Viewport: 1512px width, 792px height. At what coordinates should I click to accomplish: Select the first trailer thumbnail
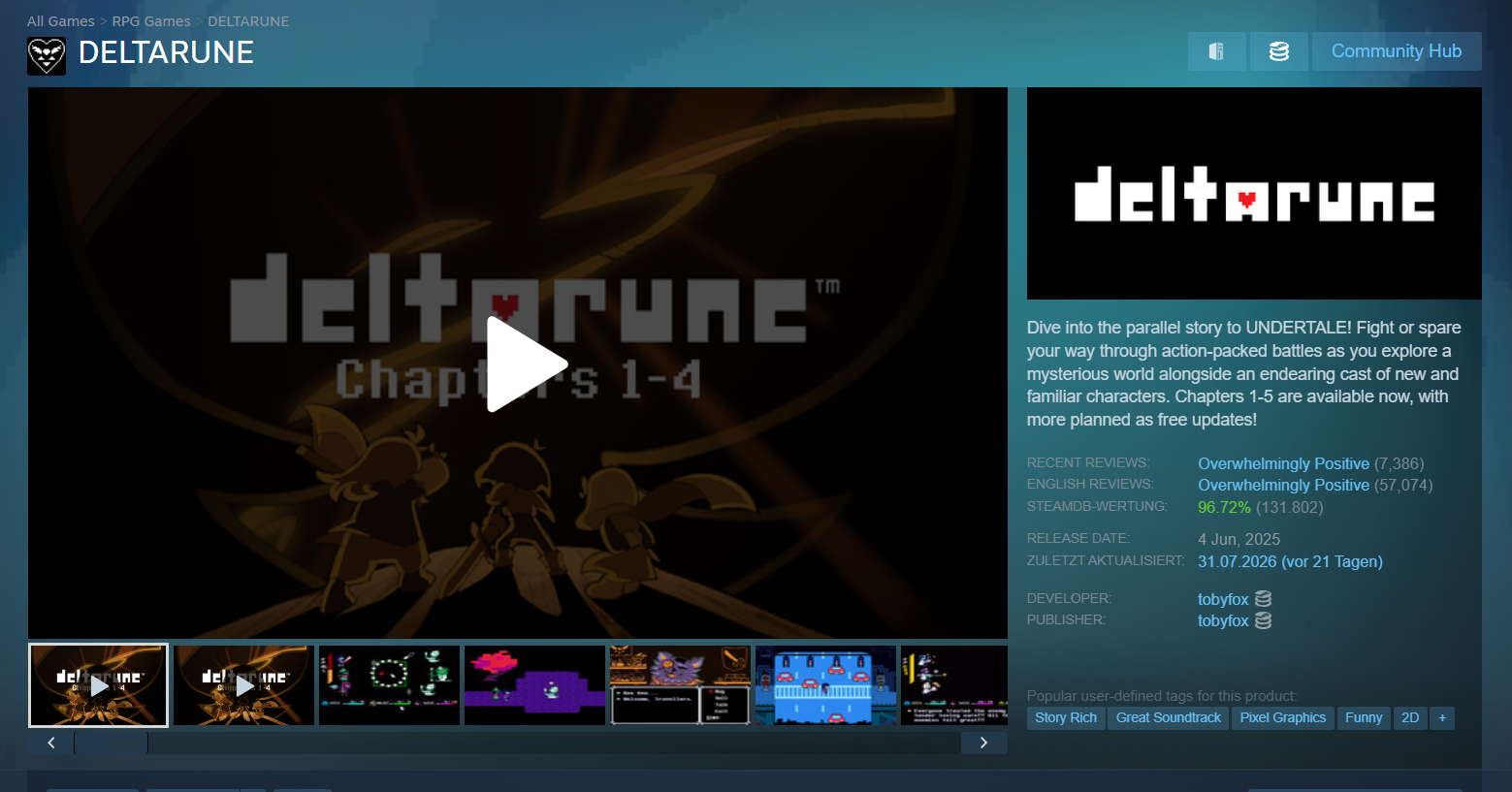pos(98,685)
